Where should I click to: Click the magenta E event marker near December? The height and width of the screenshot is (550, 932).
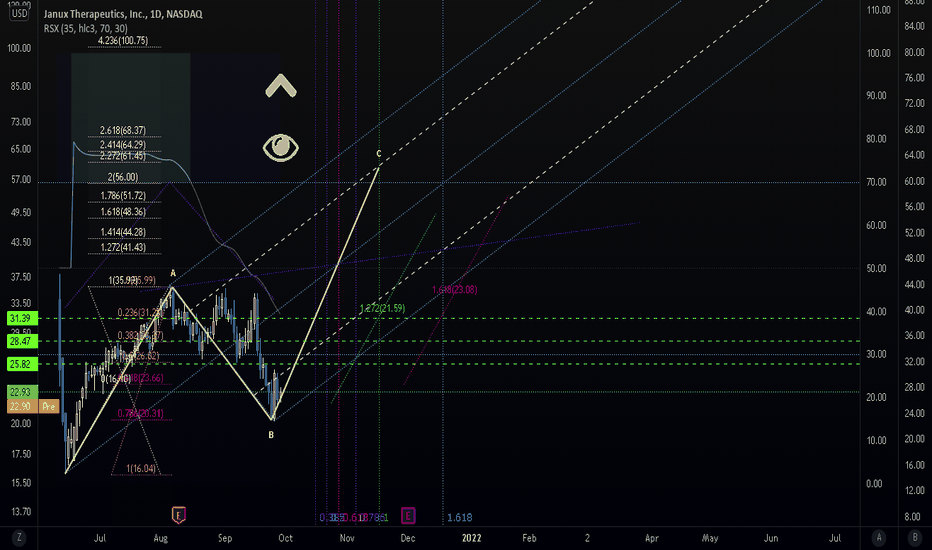click(408, 516)
